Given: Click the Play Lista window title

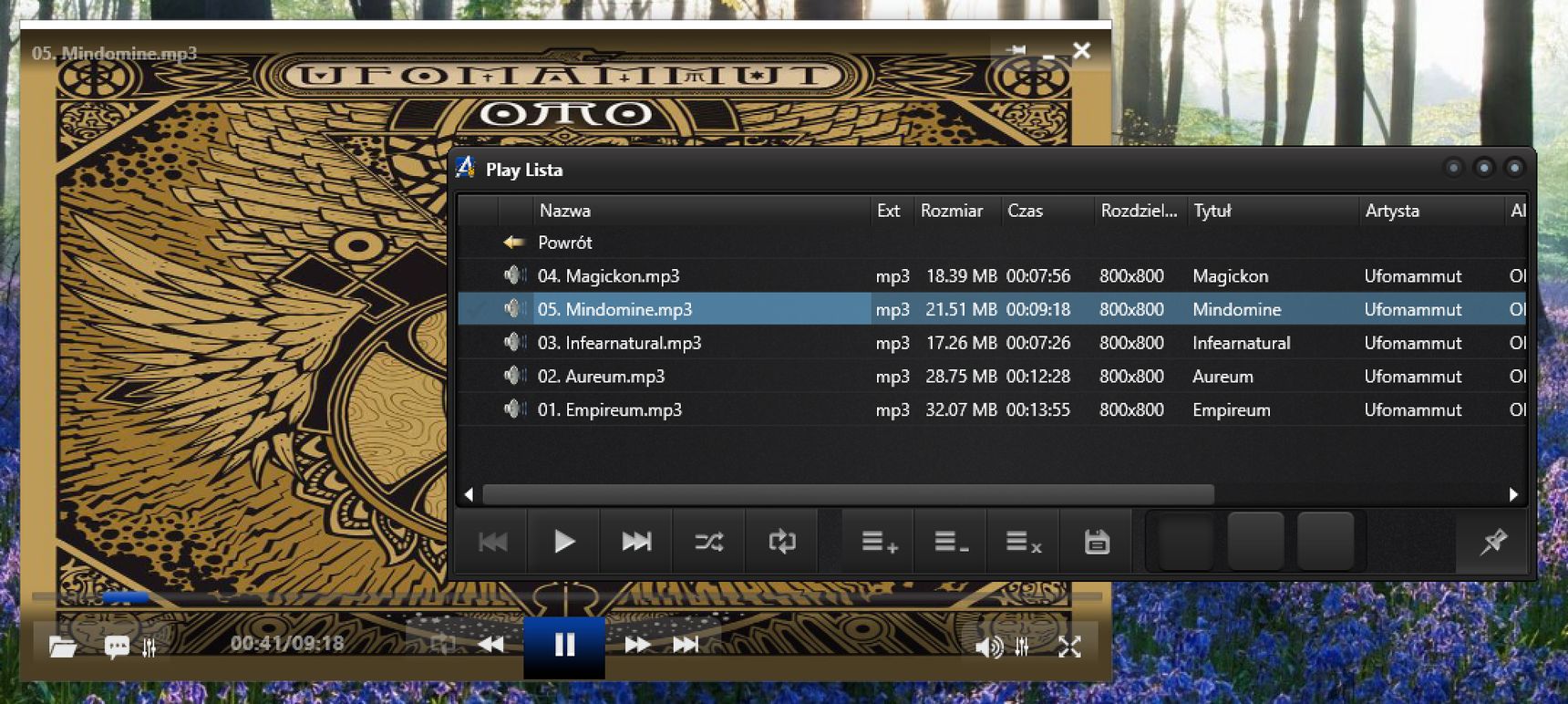Looking at the screenshot, I should coord(524,170).
